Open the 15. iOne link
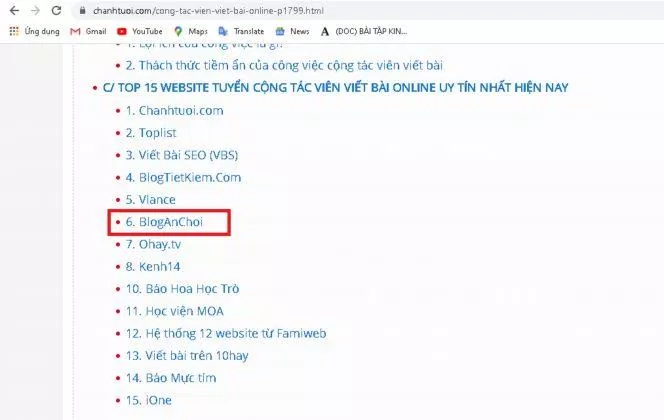This screenshot has width=664, height=420. (149, 400)
